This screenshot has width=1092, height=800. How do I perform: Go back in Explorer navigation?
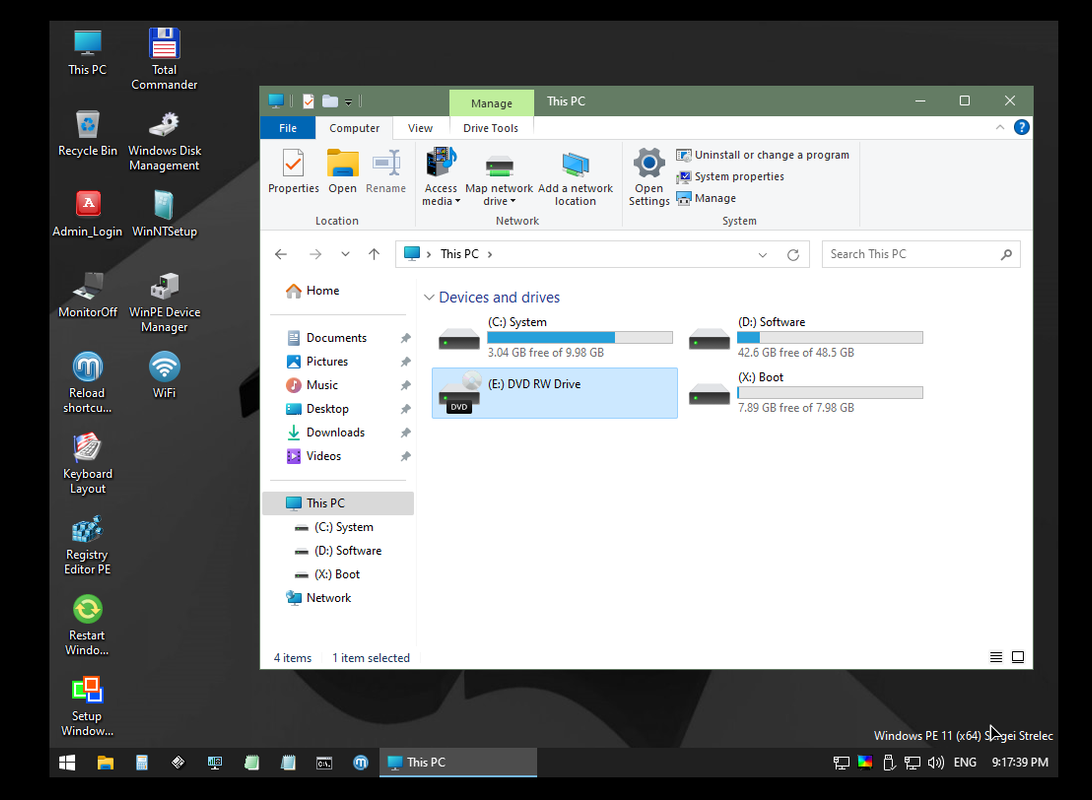pyautogui.click(x=281, y=254)
